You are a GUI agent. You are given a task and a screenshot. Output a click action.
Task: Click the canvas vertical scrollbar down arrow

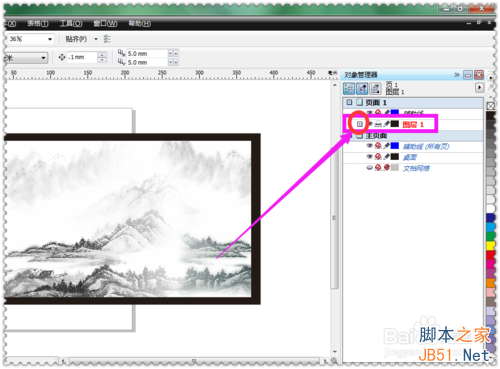335,352
